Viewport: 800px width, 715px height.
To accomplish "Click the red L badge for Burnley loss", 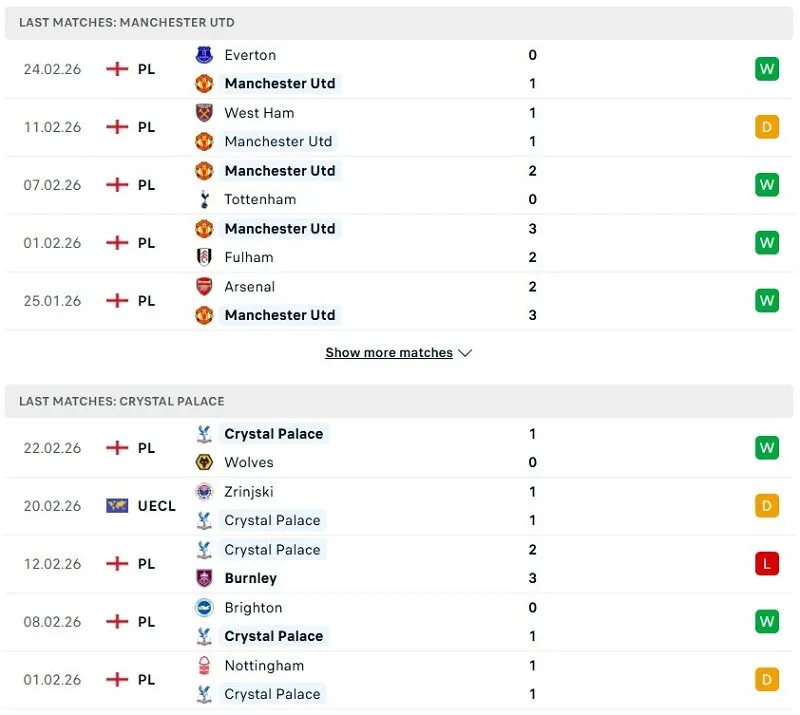I will point(767,563).
